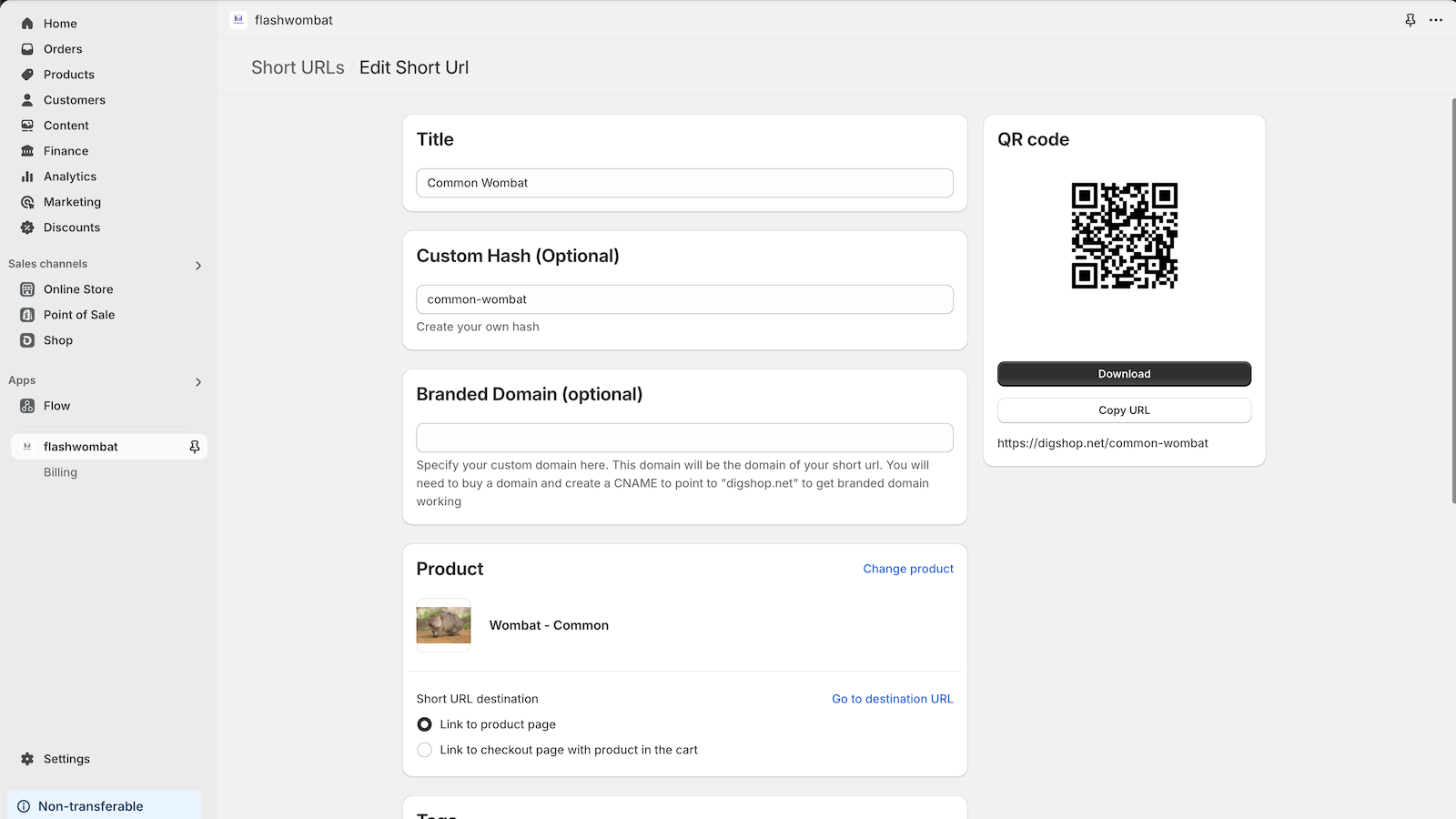Select Link to product page option
1456x819 pixels.
tap(425, 724)
